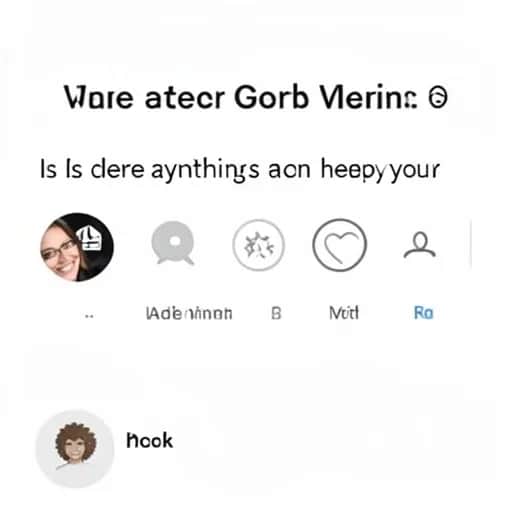512x512 pixels.
Task: Click the white building badge on the avatar
Action: pyautogui.click(x=89, y=238)
